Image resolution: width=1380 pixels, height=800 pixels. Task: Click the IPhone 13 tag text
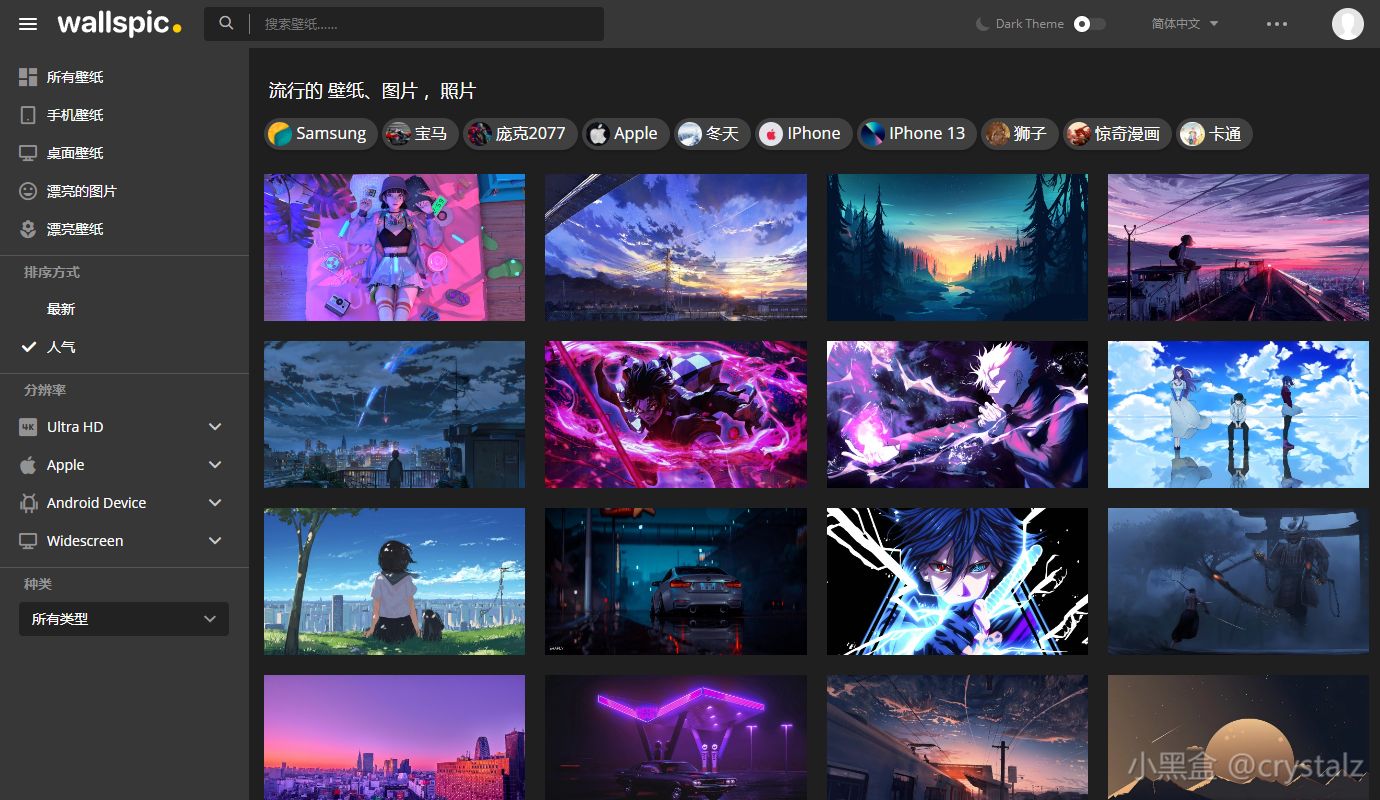click(927, 134)
